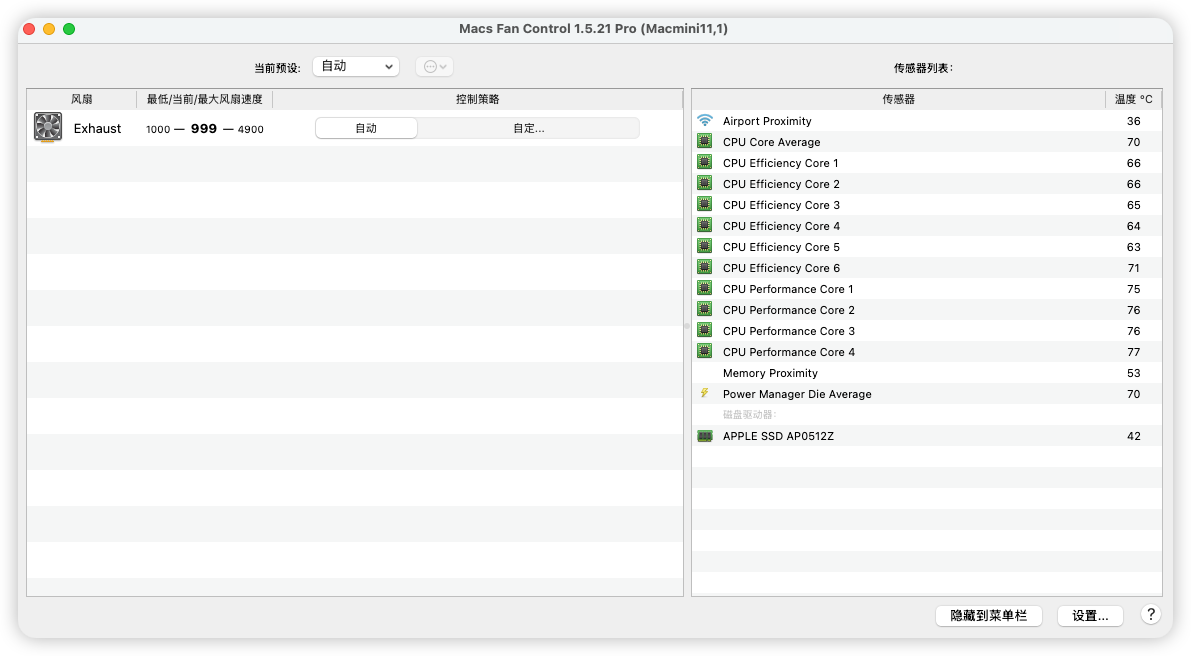The image size is (1191, 656).
Task: Click CPU Efficiency Core 1 chip icon
Action: pos(705,163)
